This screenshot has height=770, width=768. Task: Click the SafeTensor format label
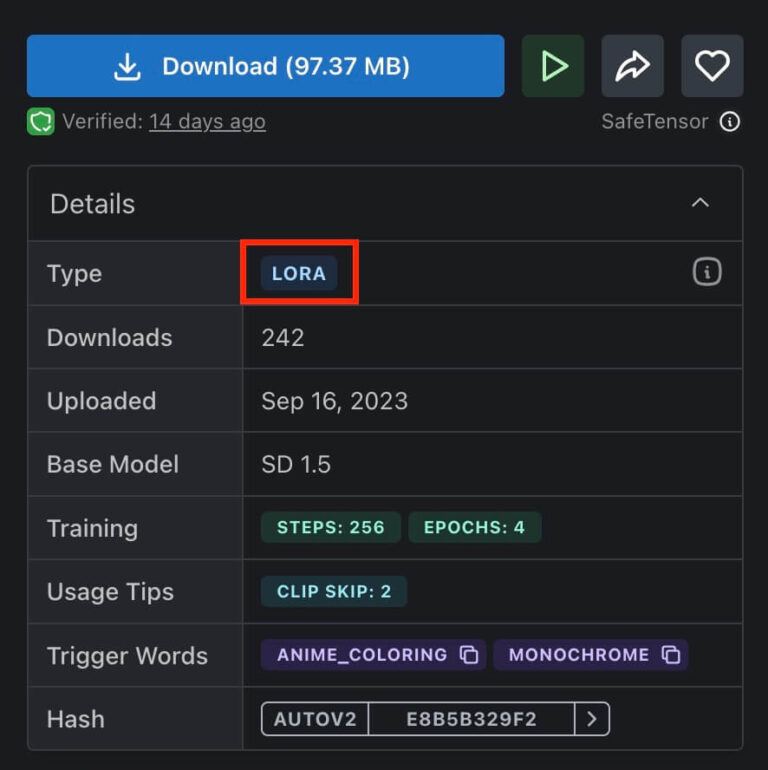click(654, 122)
